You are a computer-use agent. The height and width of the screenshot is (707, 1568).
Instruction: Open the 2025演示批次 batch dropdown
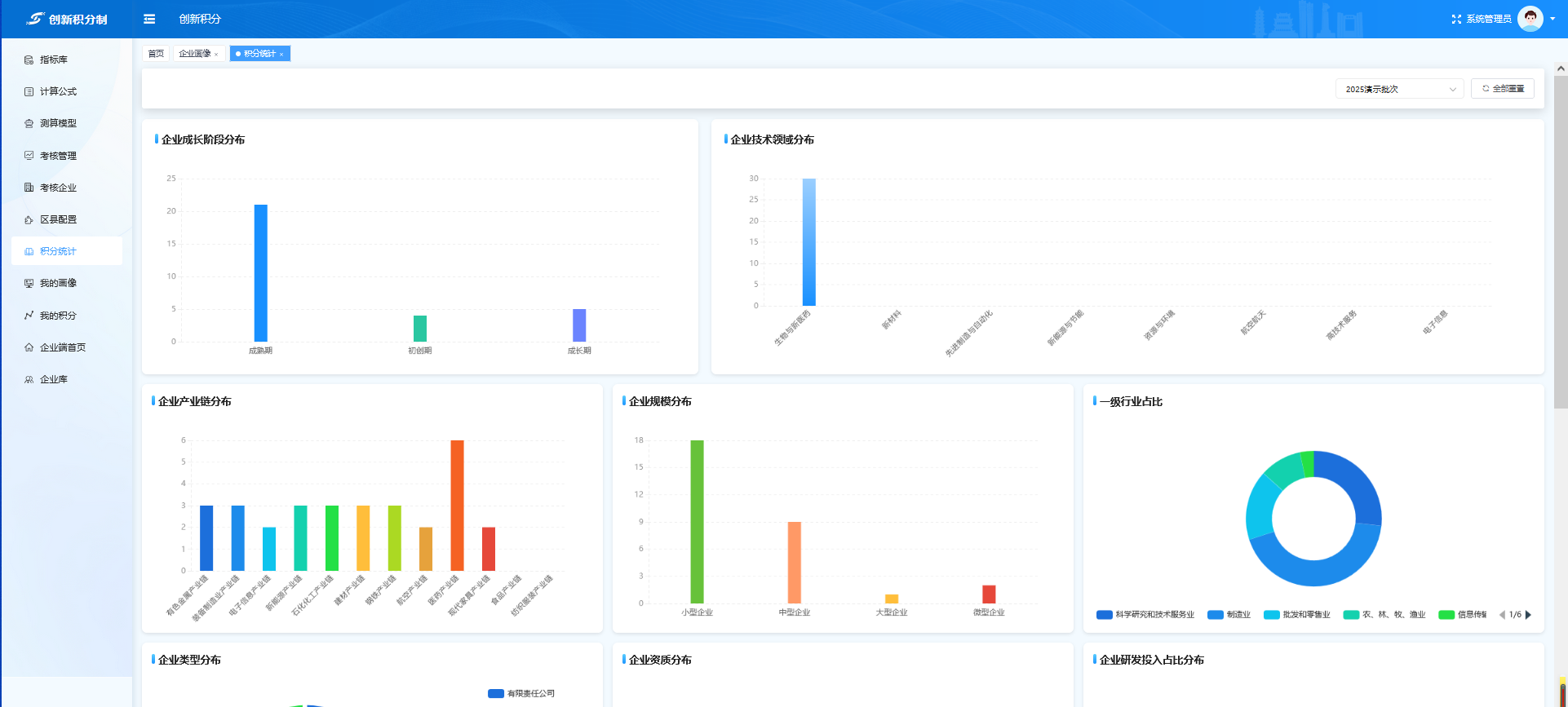(x=1399, y=89)
